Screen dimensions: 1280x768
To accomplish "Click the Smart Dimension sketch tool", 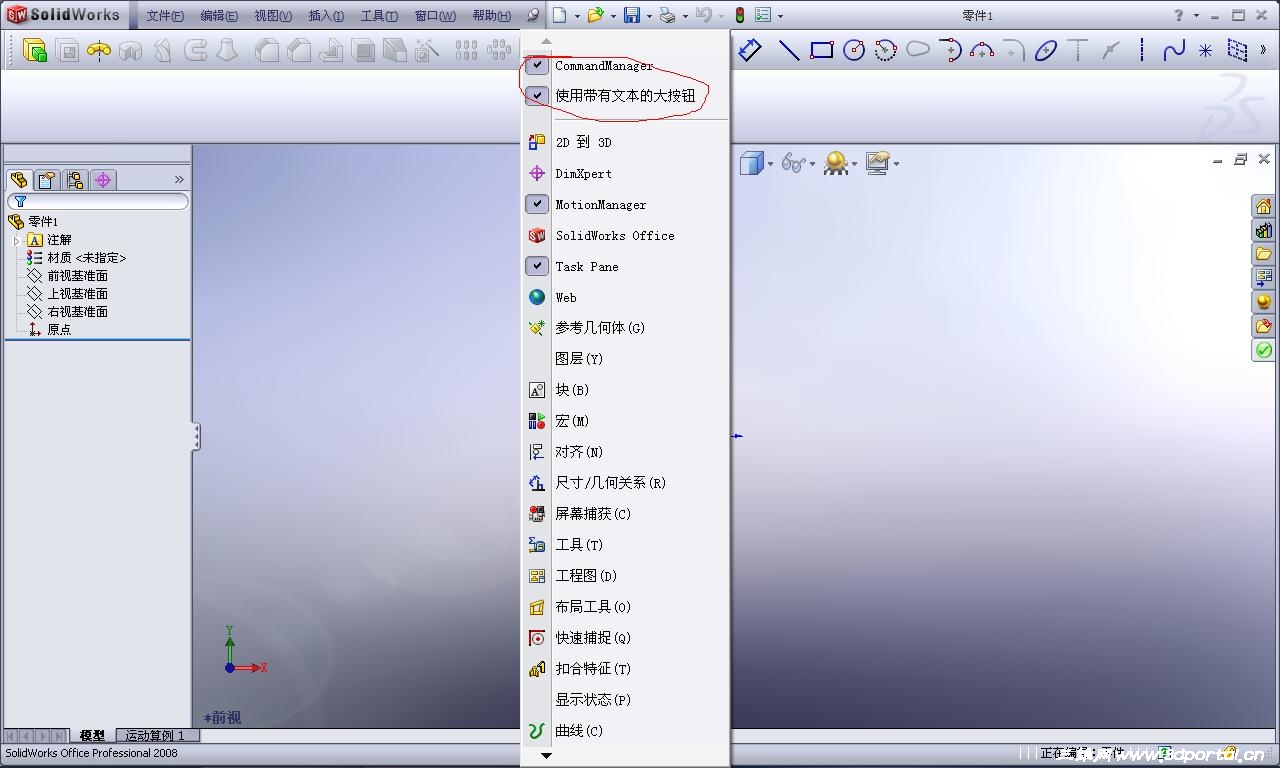I will 750,50.
